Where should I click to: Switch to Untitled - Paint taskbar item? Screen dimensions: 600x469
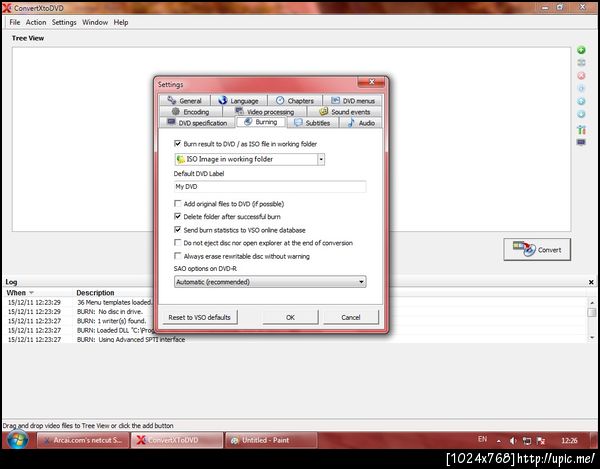tap(271, 440)
